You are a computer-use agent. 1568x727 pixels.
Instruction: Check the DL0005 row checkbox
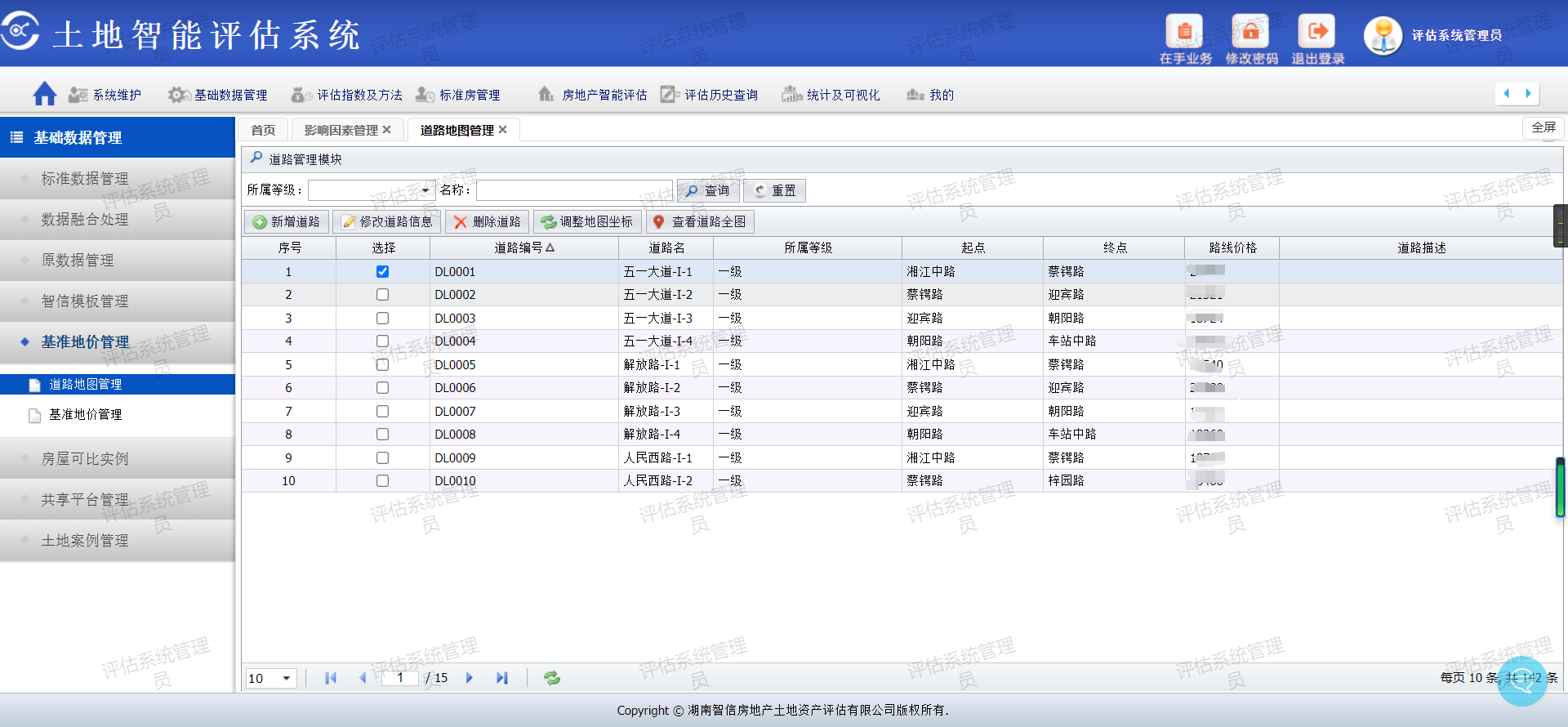pyautogui.click(x=382, y=364)
